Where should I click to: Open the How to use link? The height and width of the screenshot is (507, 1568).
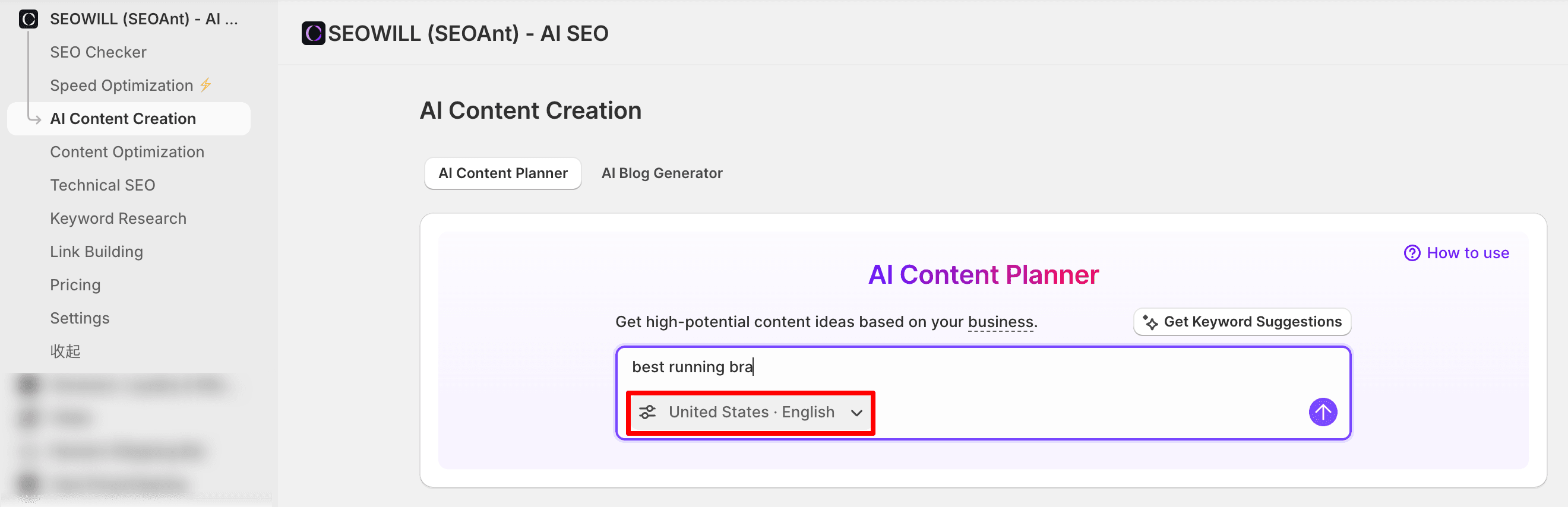click(x=1467, y=253)
